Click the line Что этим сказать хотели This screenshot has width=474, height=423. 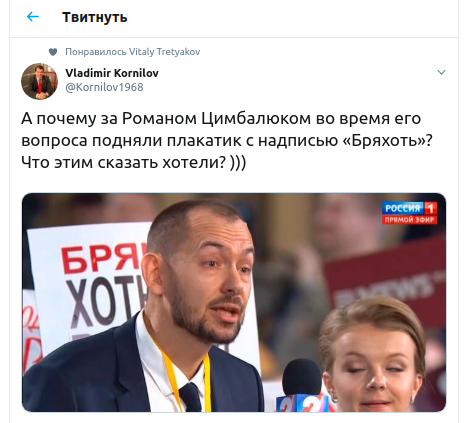click(x=124, y=163)
